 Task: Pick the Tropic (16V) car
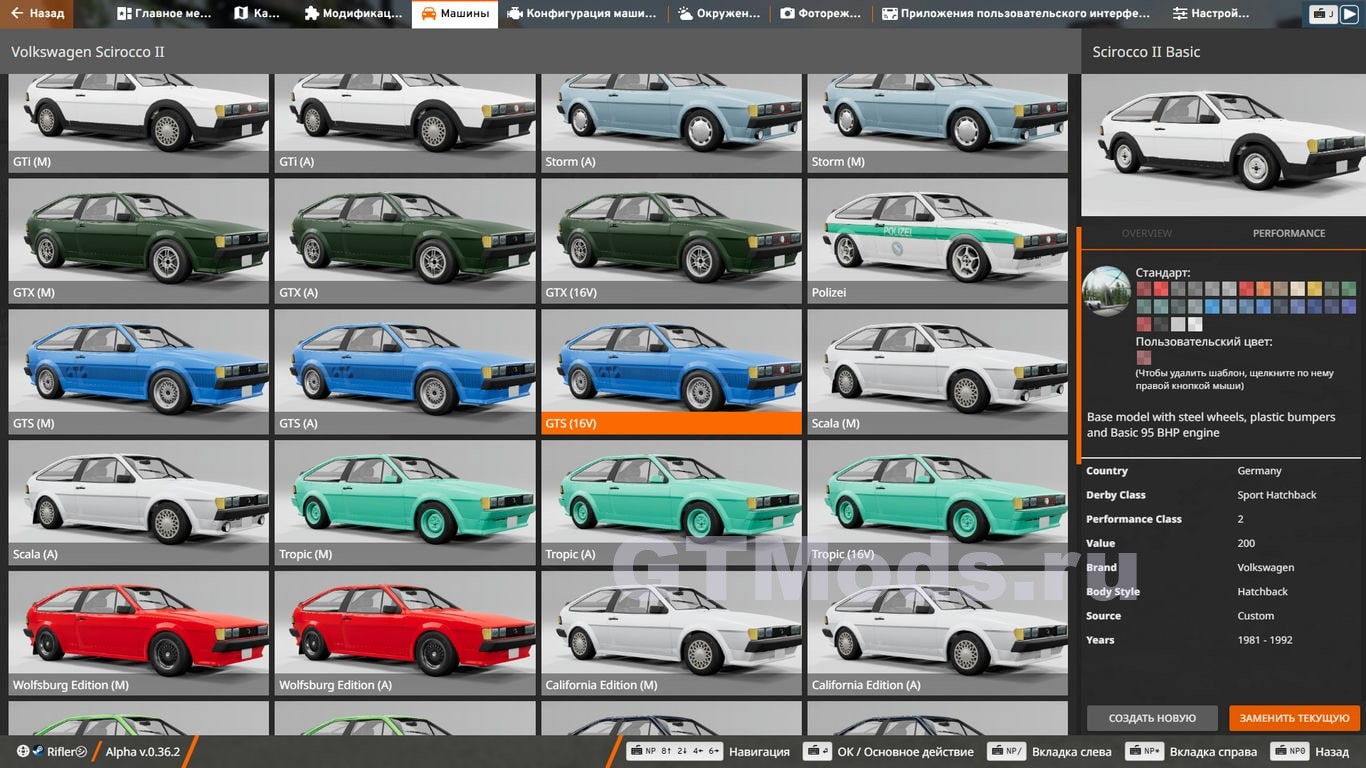937,503
